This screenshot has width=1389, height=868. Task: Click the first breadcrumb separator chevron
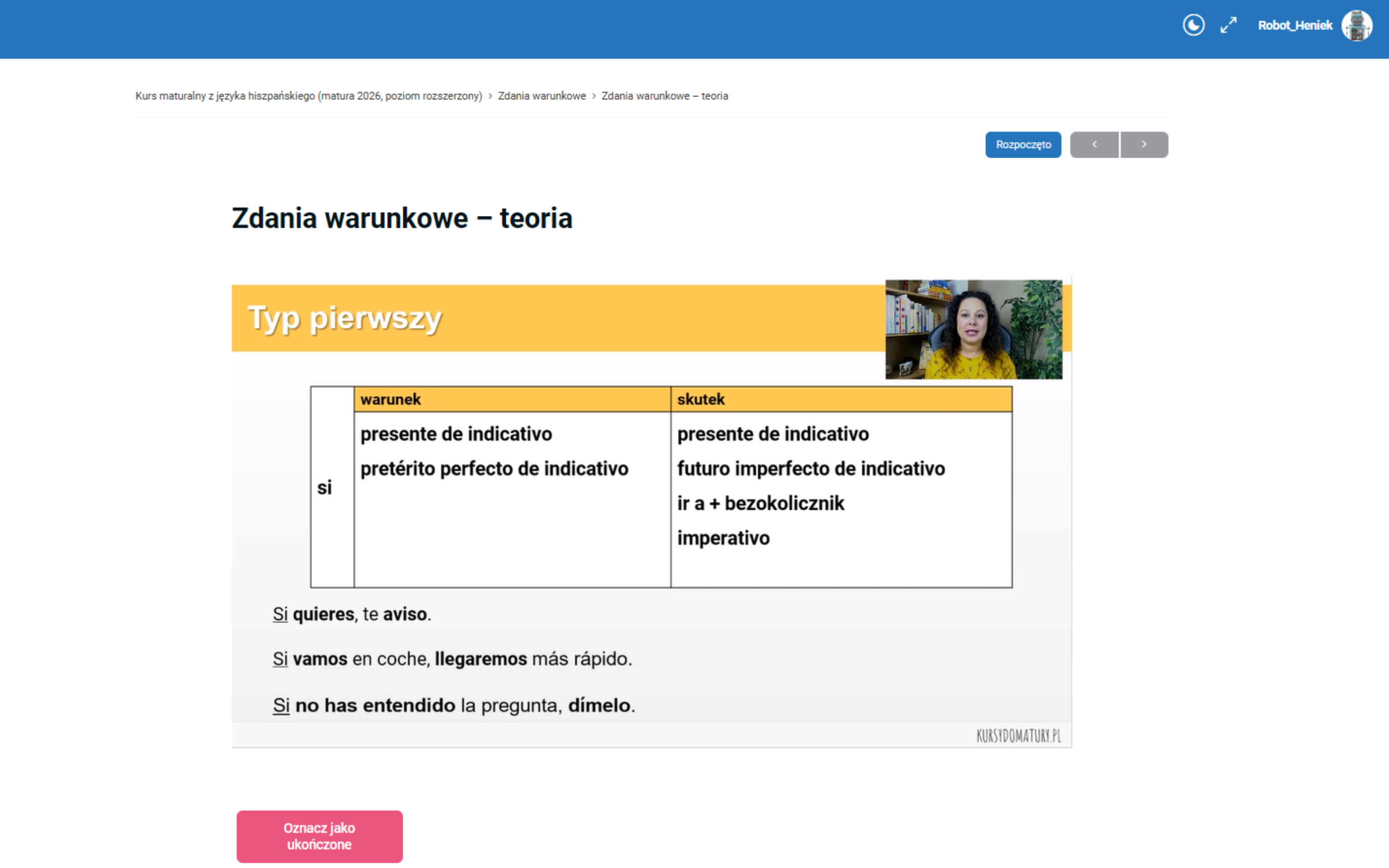click(490, 96)
